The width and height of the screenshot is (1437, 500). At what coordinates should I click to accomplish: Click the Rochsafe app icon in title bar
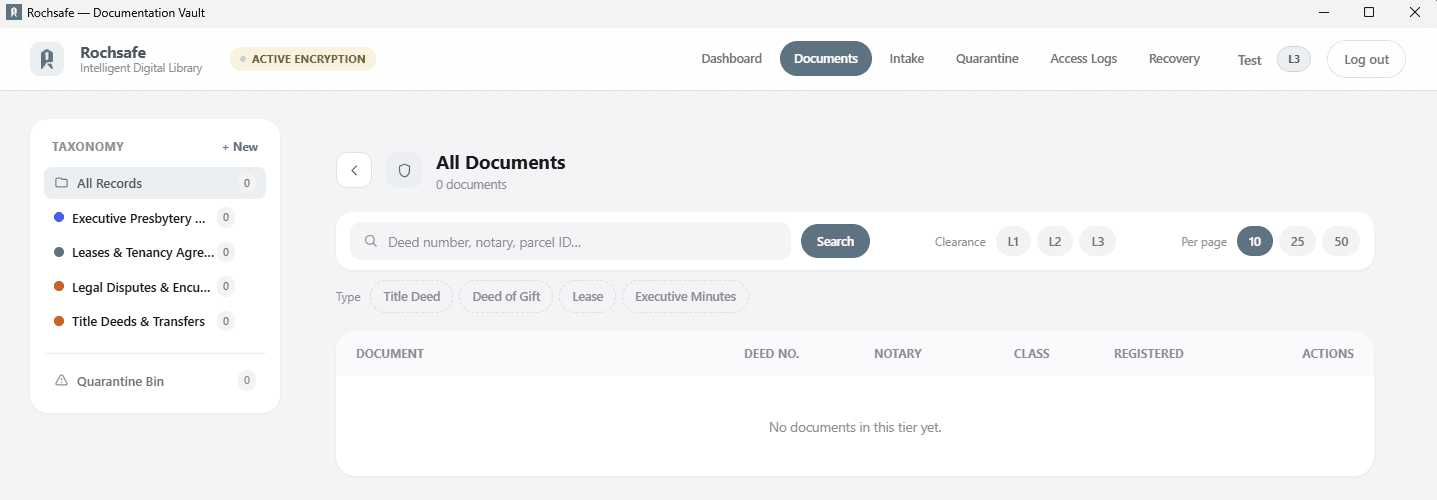[x=14, y=13]
